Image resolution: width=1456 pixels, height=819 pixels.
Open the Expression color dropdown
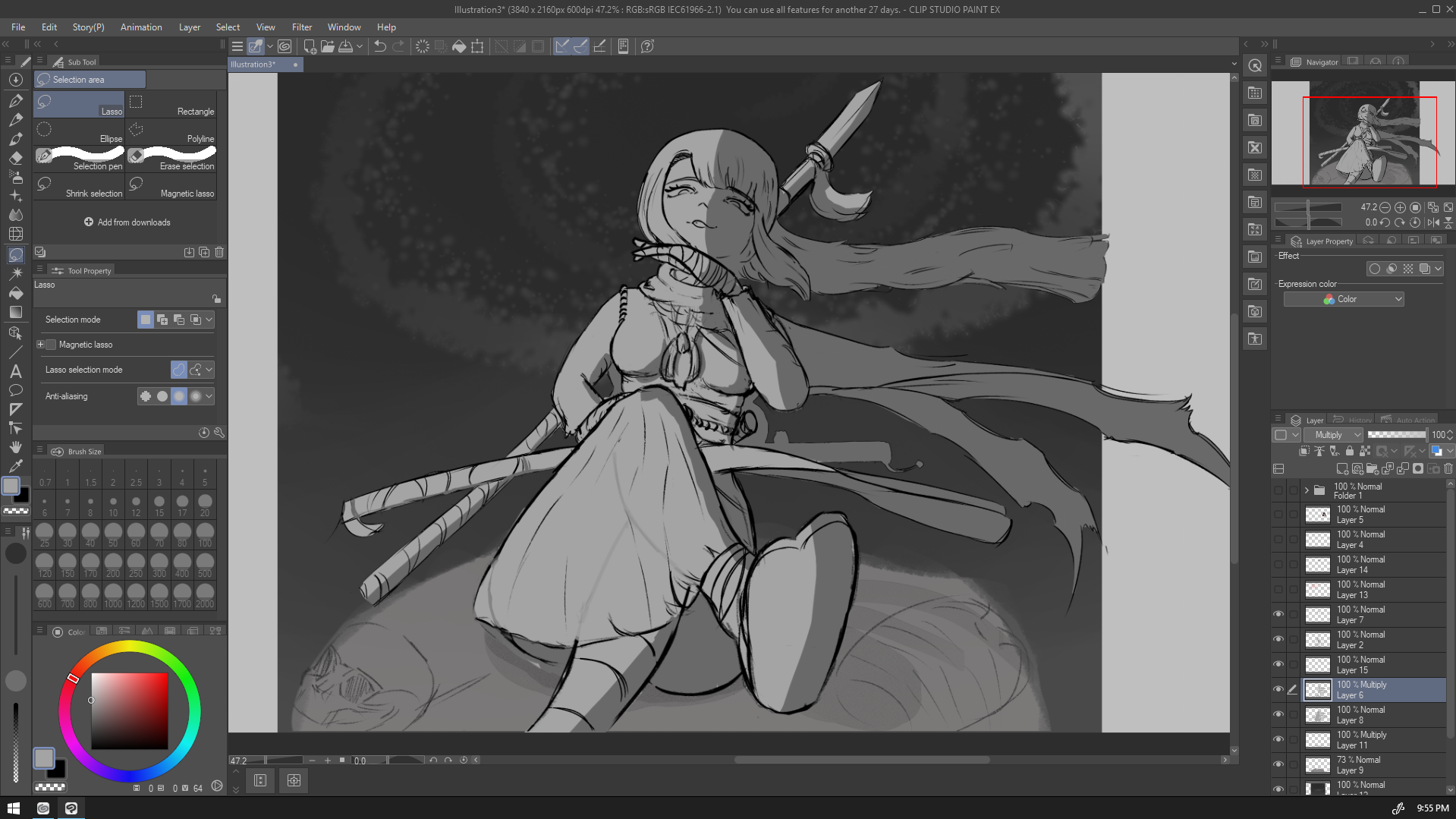[1343, 299]
